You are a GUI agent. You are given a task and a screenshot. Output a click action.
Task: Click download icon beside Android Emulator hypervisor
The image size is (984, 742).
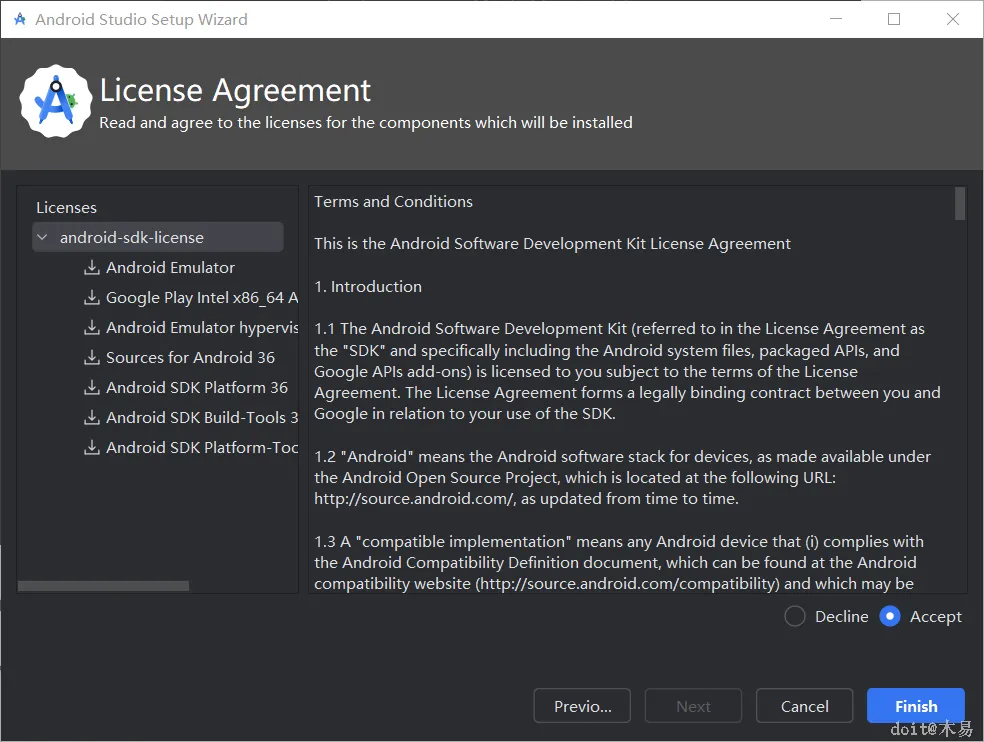tap(92, 328)
